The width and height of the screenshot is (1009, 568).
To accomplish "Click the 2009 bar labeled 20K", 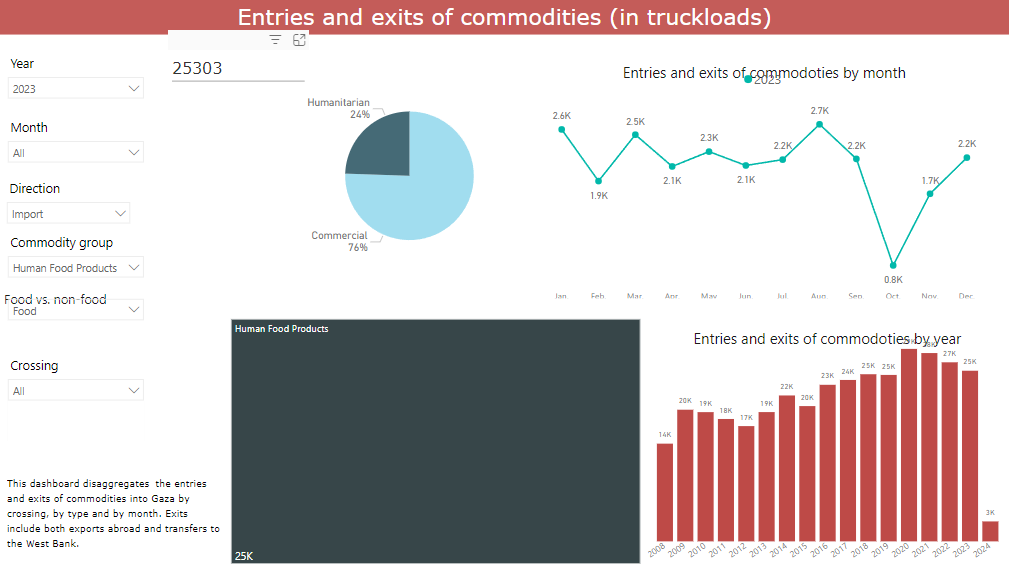I will [685, 475].
